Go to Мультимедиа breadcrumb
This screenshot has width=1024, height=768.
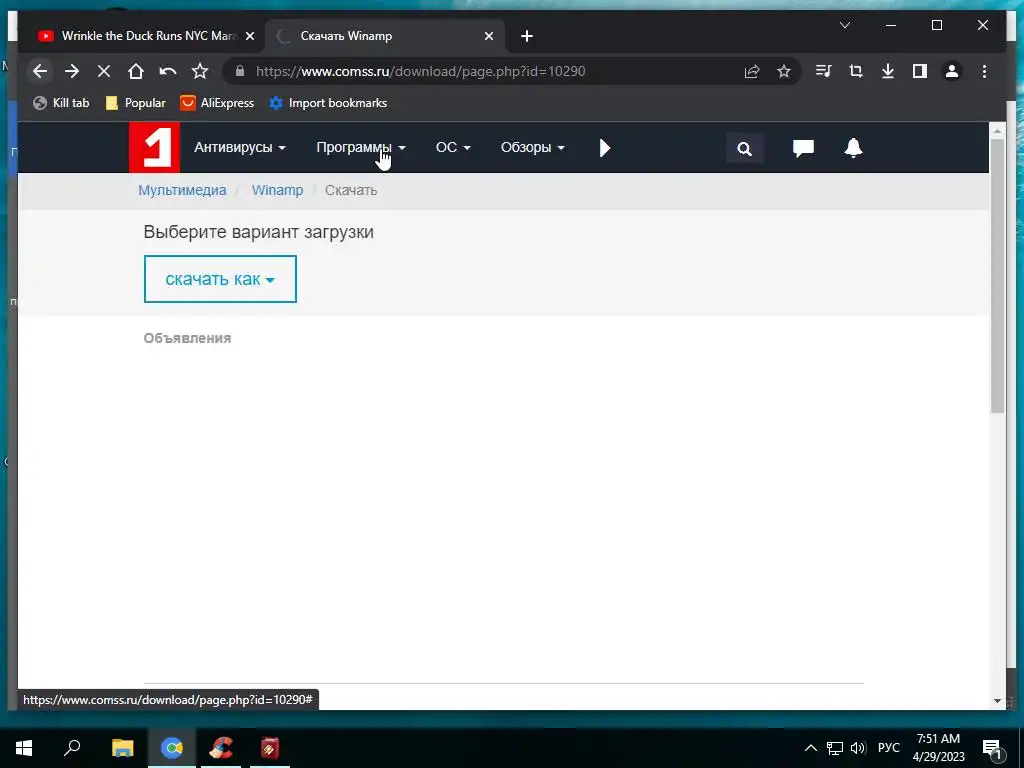click(x=182, y=191)
